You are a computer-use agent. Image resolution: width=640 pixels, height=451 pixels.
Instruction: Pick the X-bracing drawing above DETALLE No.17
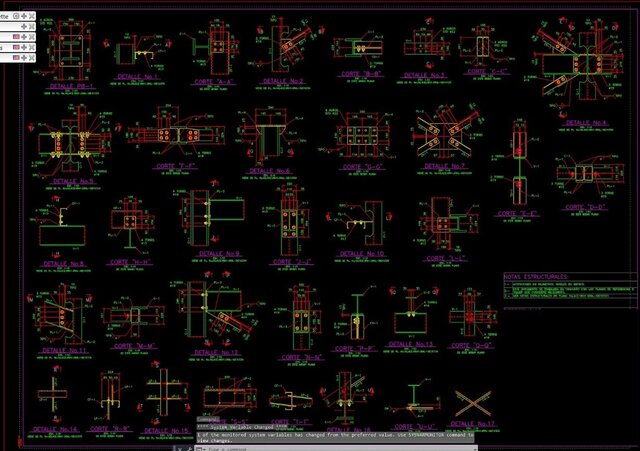[x=473, y=403]
